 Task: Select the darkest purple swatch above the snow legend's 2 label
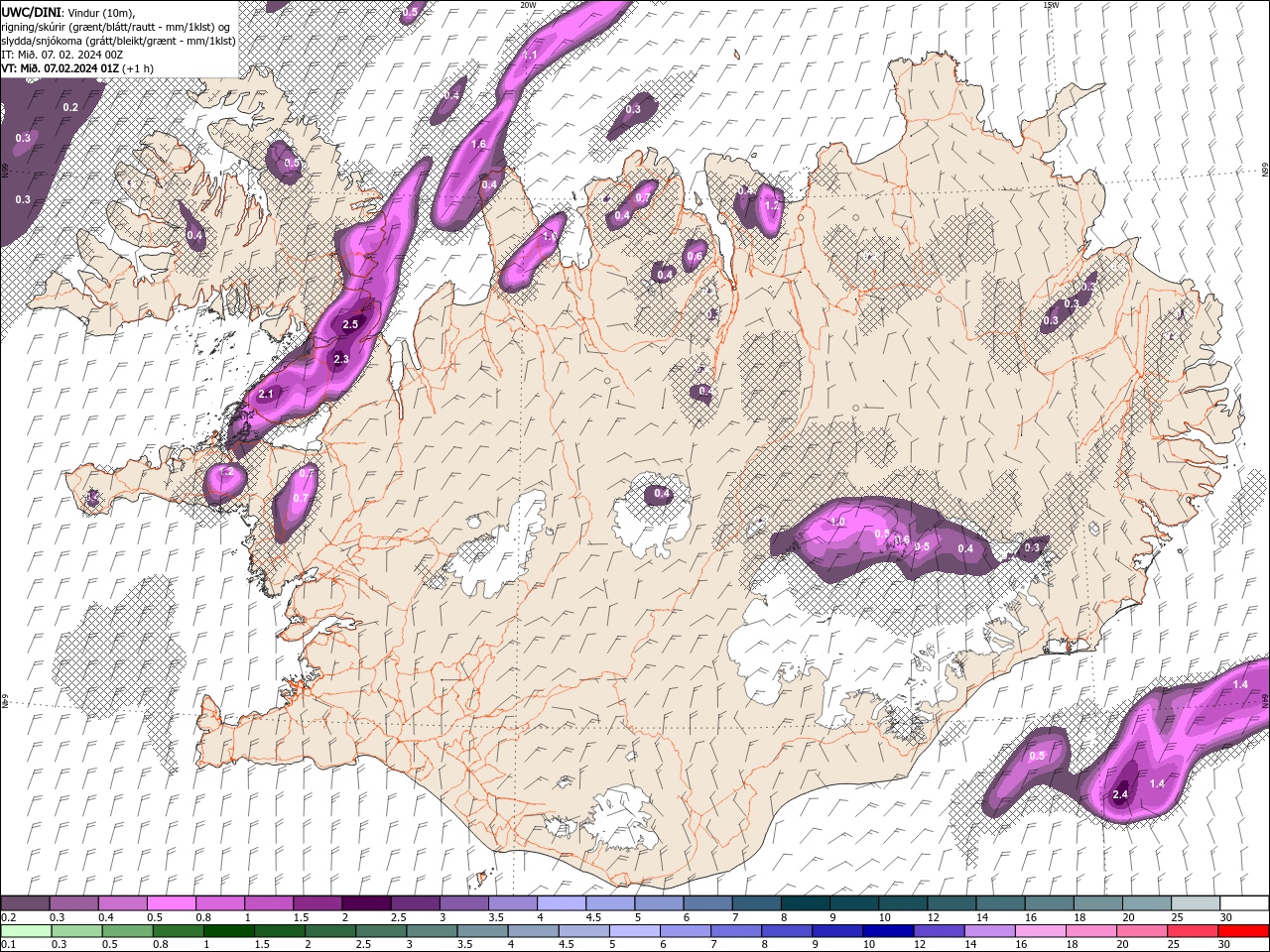pos(365,903)
